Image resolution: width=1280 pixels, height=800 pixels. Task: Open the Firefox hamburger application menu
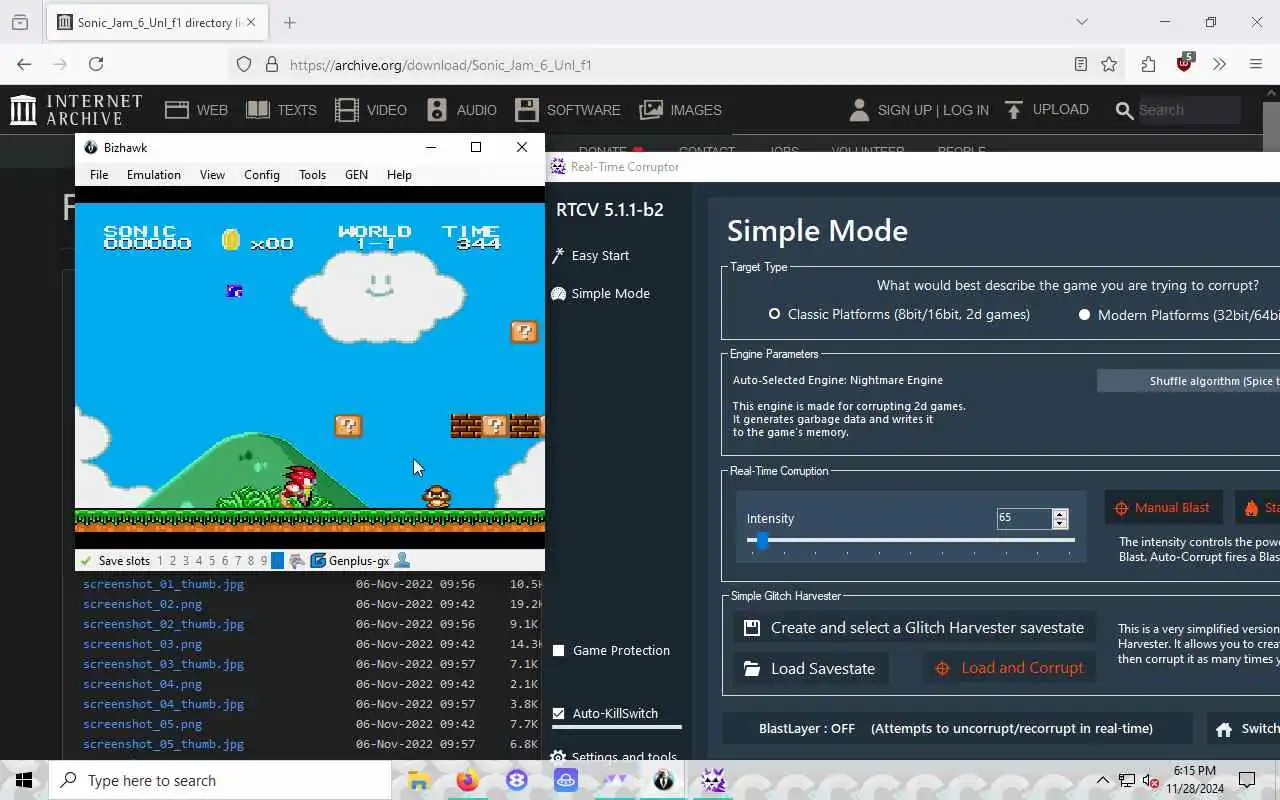coord(1256,64)
